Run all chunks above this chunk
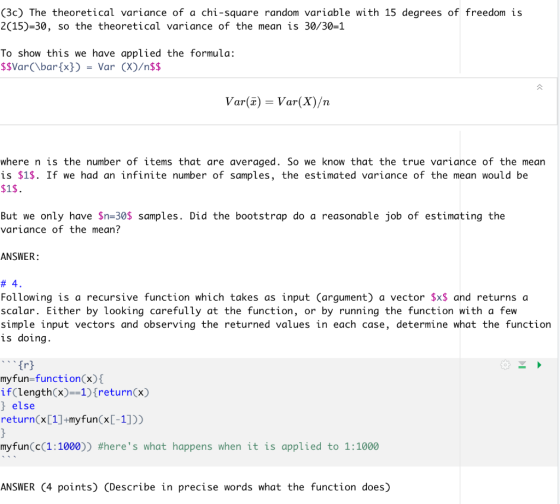Image resolution: width=560 pixels, height=504 pixels. [522, 365]
